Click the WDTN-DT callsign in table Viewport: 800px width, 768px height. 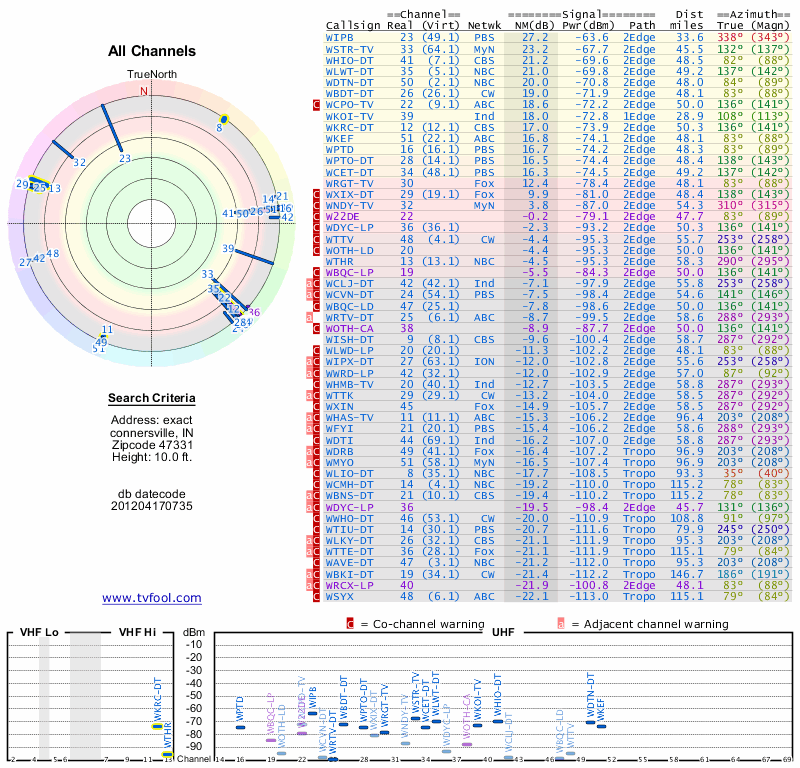(349, 83)
